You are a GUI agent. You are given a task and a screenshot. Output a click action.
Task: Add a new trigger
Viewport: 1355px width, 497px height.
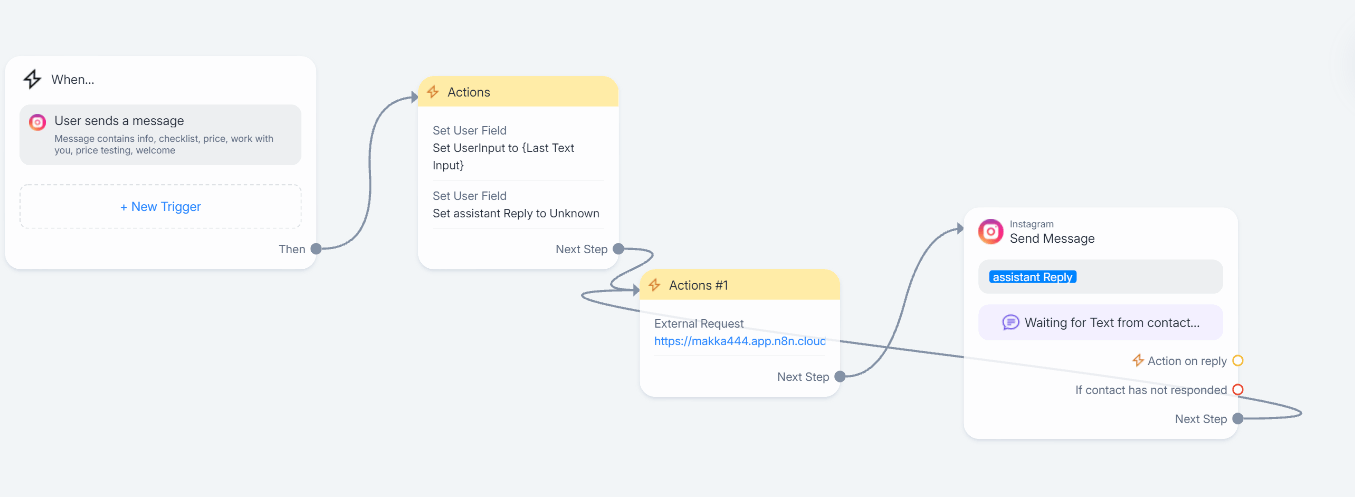[160, 207]
